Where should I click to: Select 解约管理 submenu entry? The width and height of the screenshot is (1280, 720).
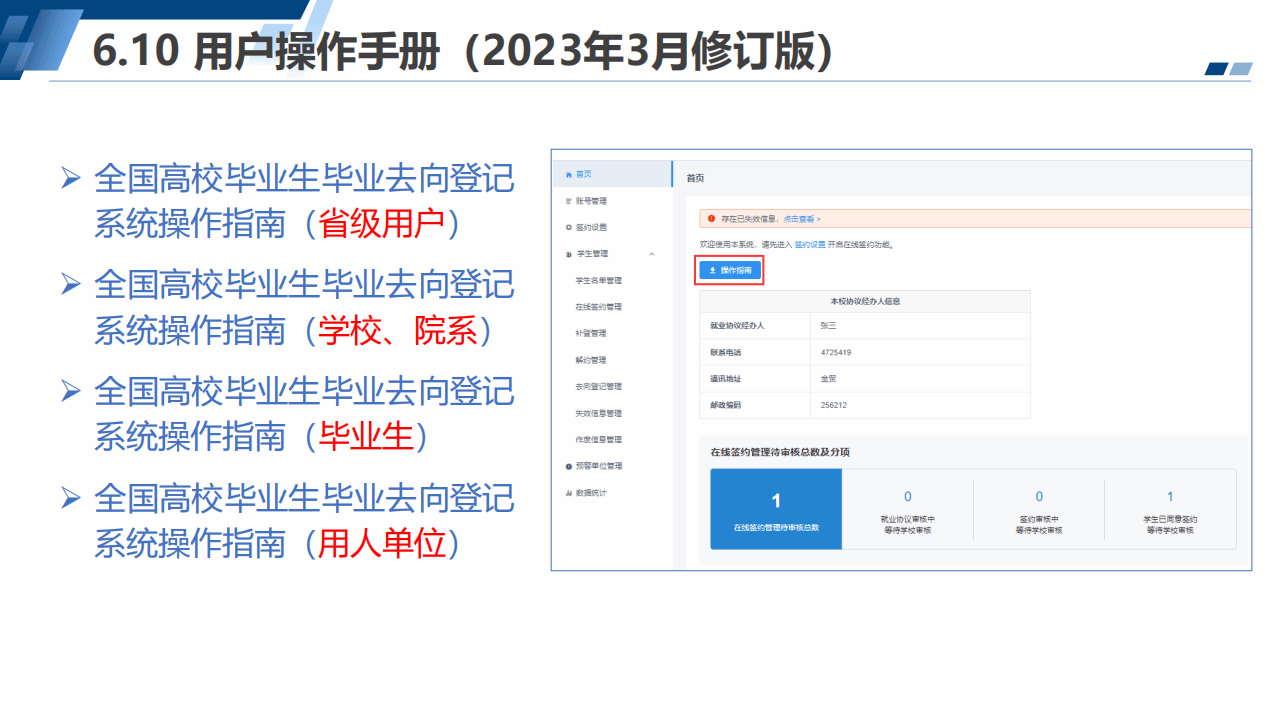590,360
